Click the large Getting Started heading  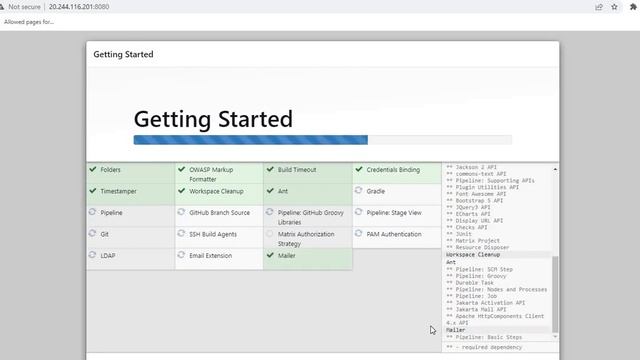click(x=213, y=119)
